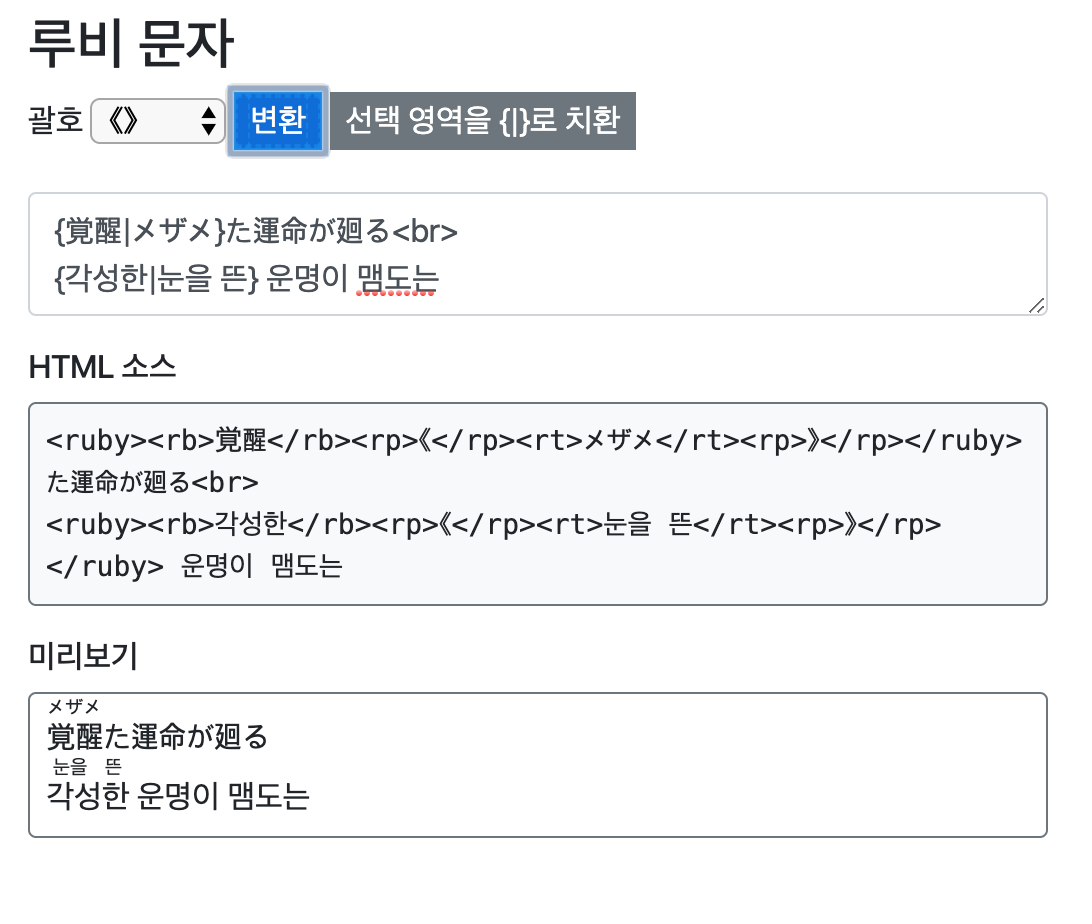The image size is (1092, 924).
Task: Click the textarea resize handle
Action: (1037, 306)
